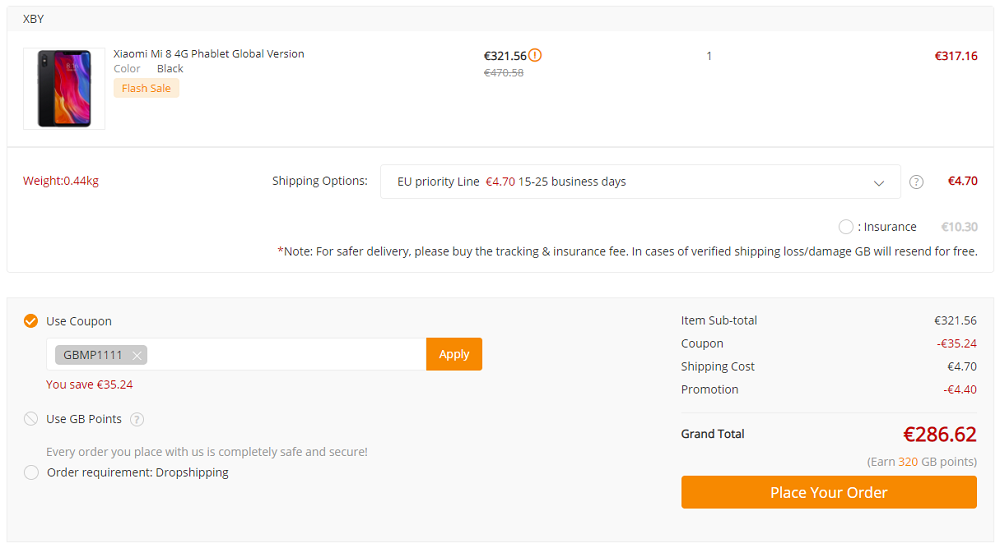The width and height of the screenshot is (1000, 548).
Task: Open the EU priority Line shipping selector
Action: coord(640,182)
